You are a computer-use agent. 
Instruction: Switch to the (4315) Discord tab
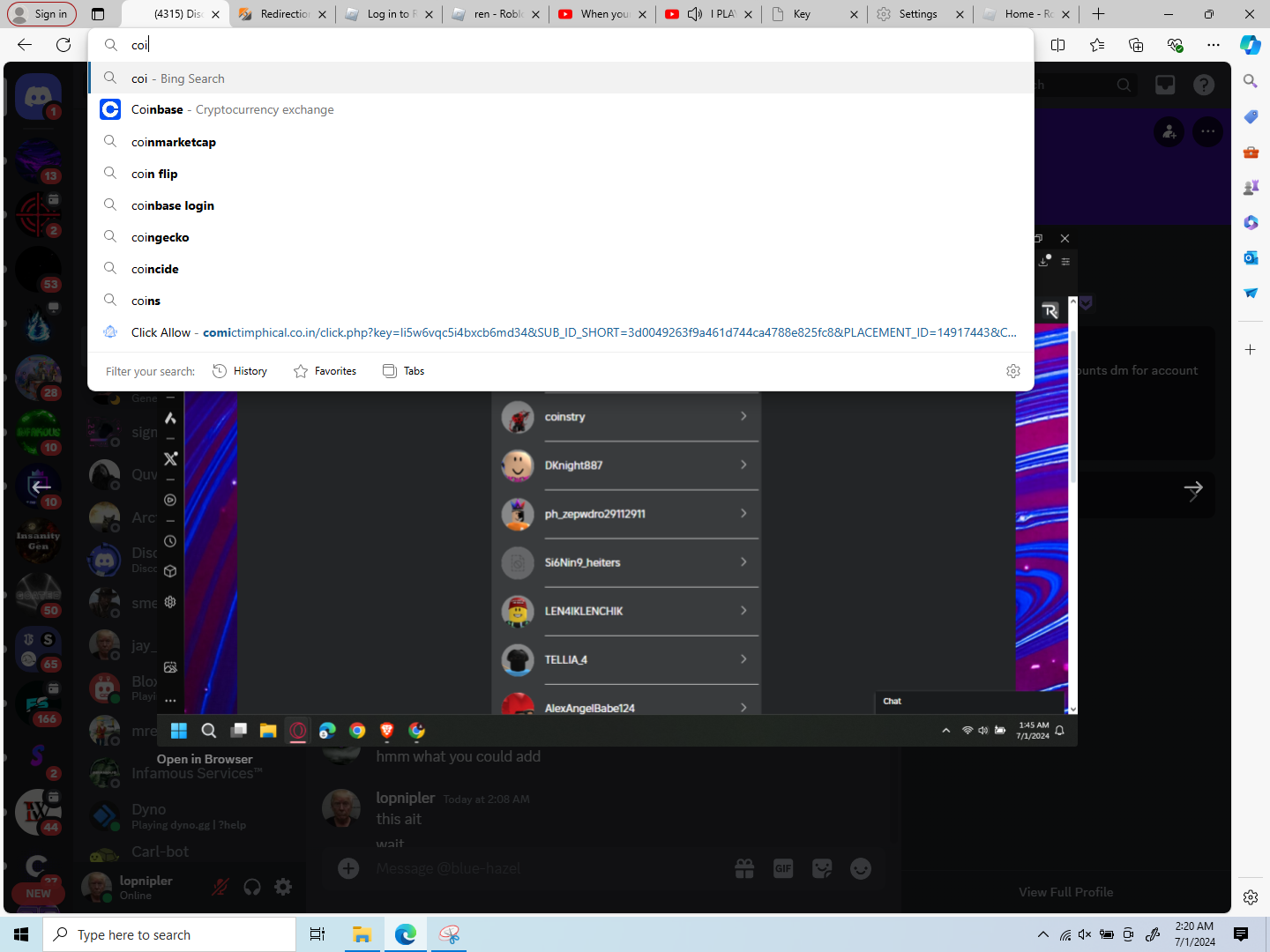[176, 14]
